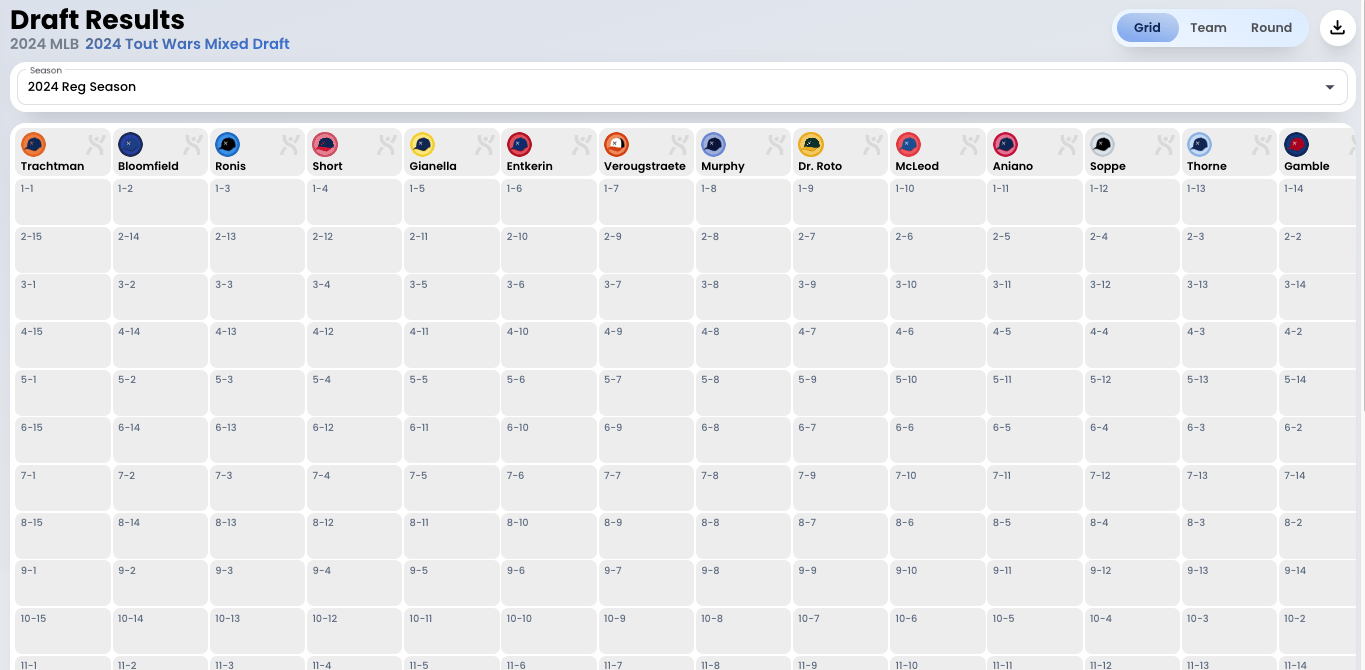The width and height of the screenshot is (1365, 670).
Task: Click batter icon in Thorne column header
Action: (1262, 144)
